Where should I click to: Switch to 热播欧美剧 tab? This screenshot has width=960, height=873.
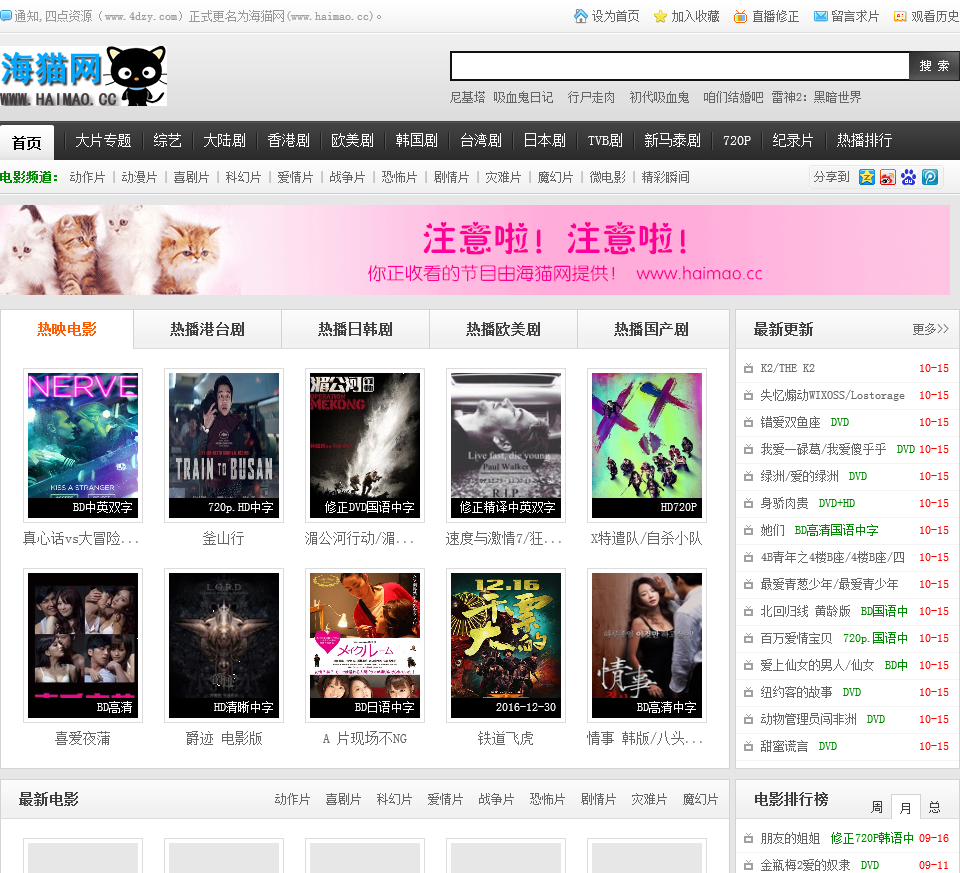(504, 329)
